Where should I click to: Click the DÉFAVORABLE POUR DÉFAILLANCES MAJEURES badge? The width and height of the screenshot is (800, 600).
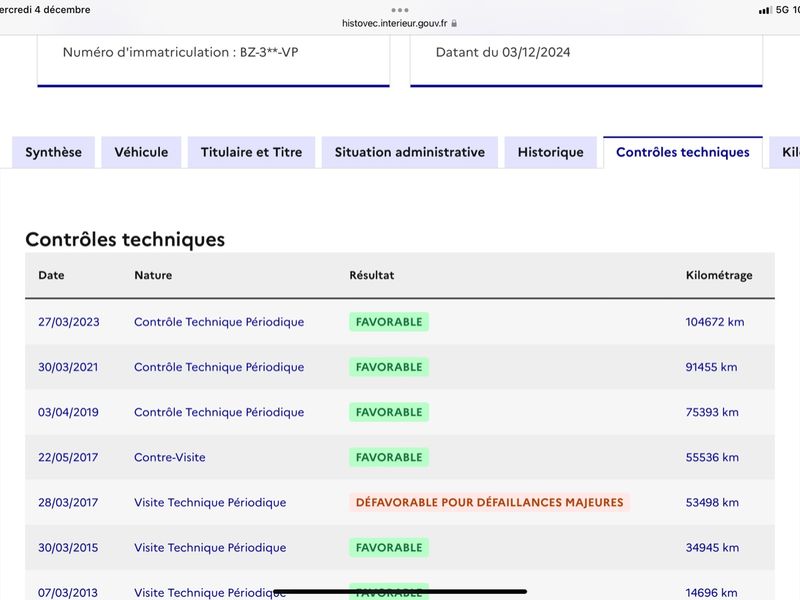pos(489,503)
